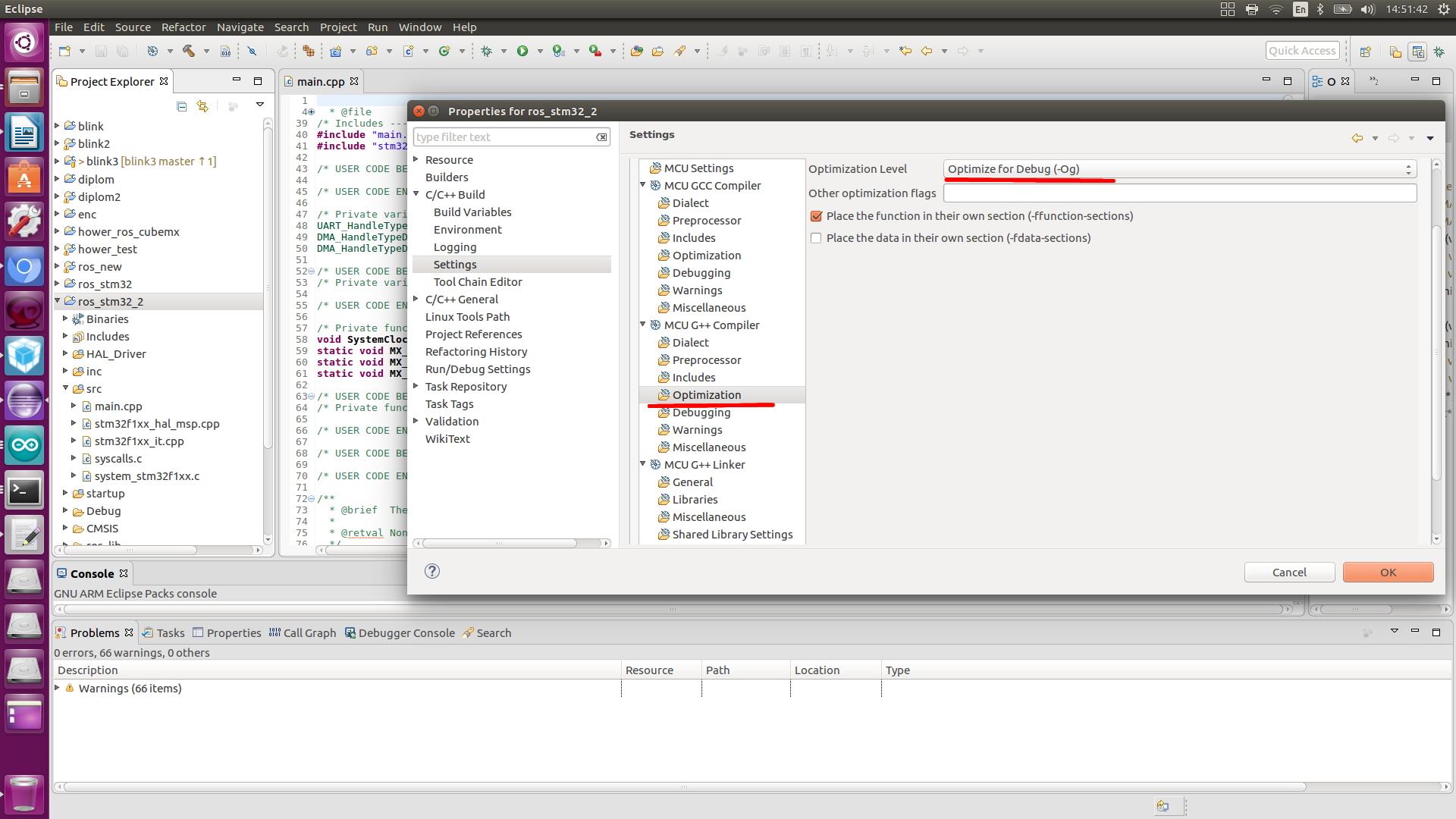The width and height of the screenshot is (1456, 819).
Task: Select Libraries under MCU G++ Linker
Action: tap(688, 500)
